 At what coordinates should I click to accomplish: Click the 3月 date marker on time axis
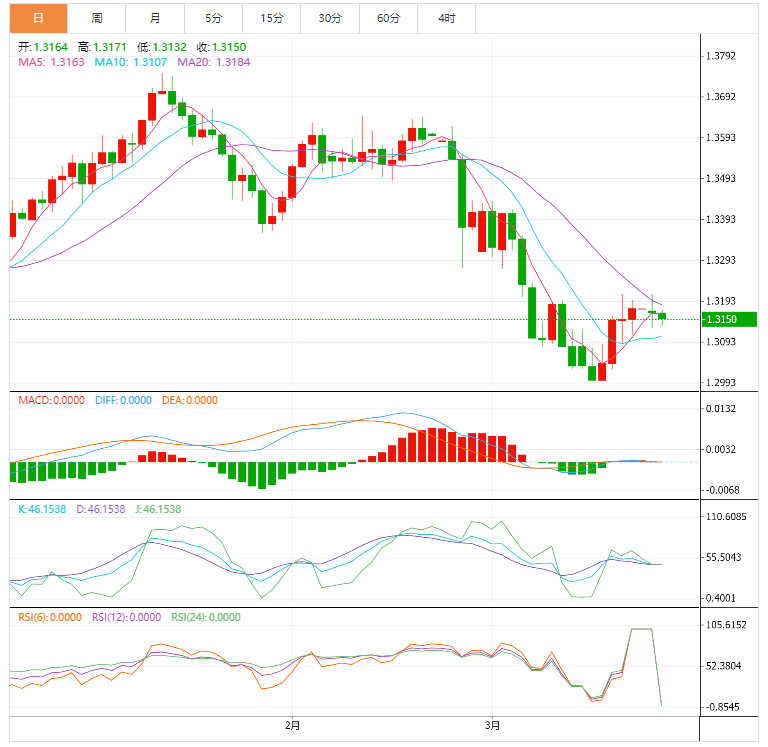click(492, 724)
